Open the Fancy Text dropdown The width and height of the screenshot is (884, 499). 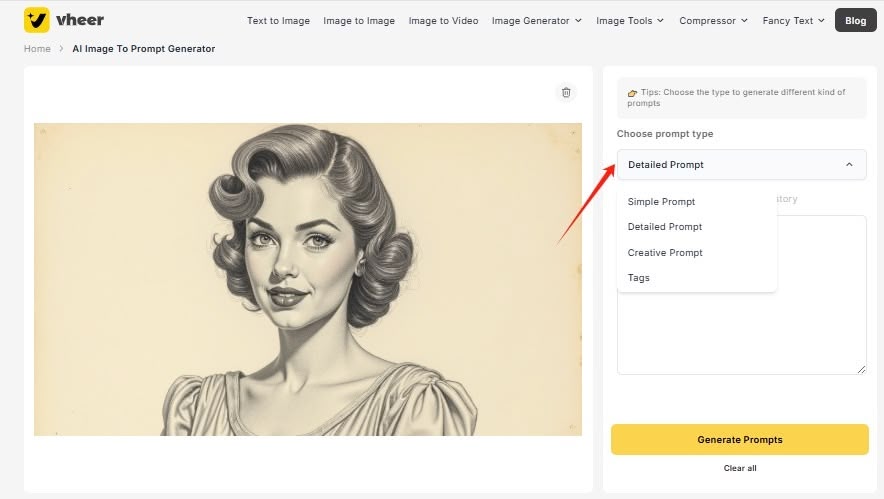coord(794,20)
